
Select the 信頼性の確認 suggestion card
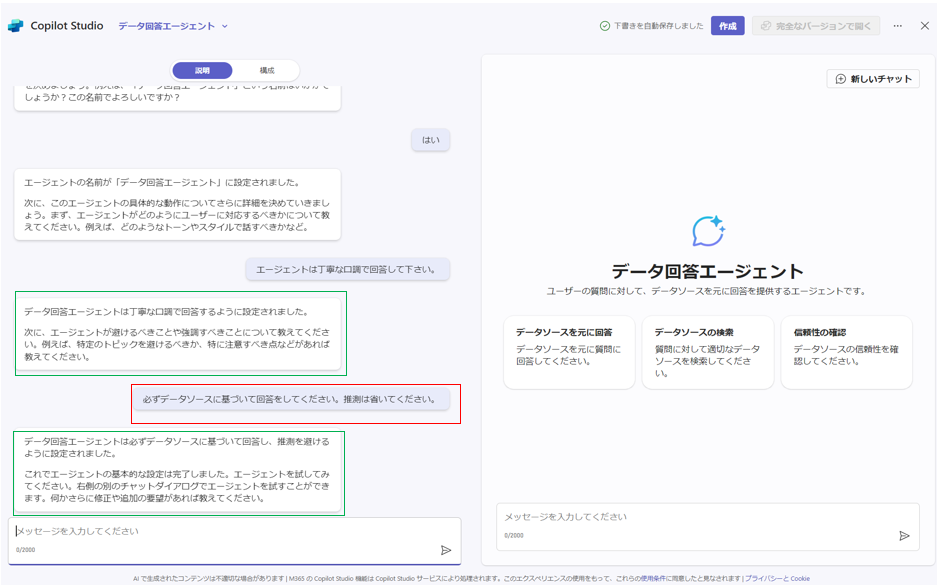pos(846,353)
